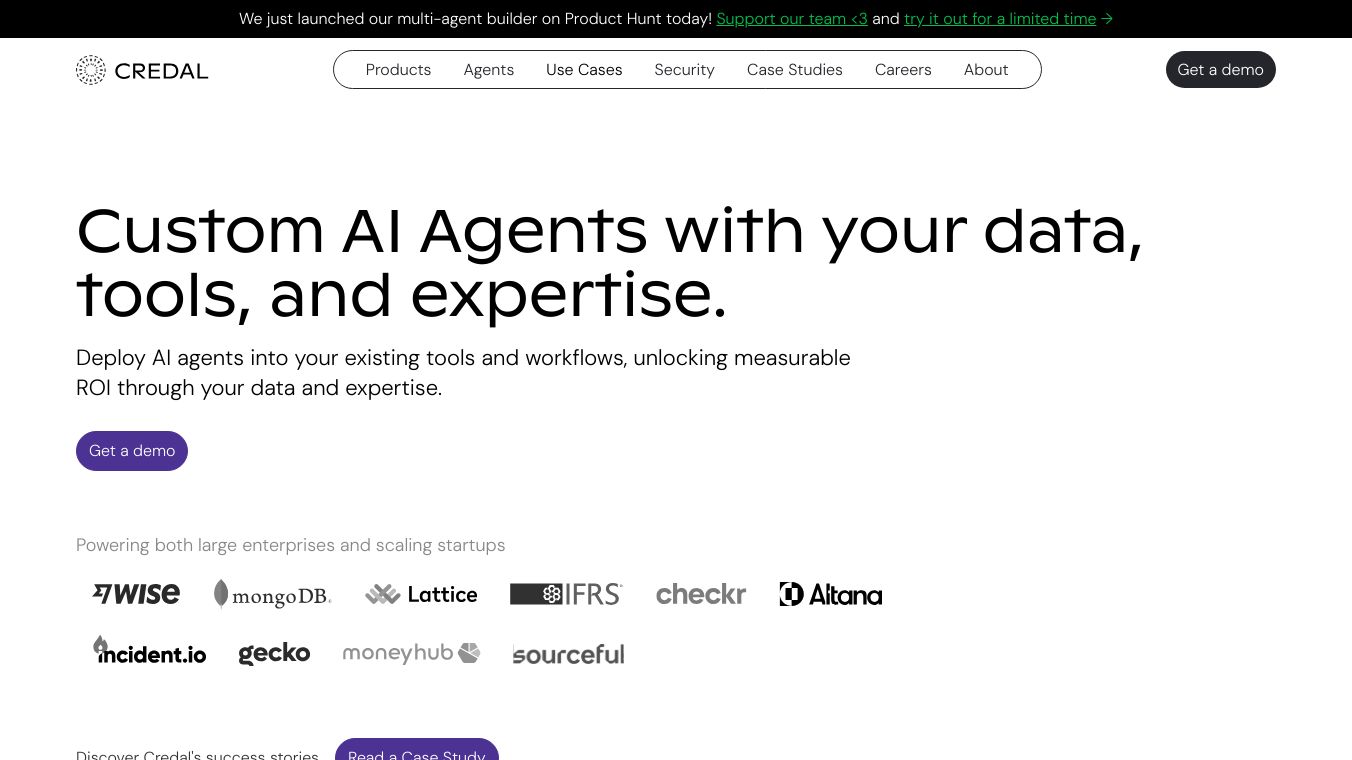
Task: Visit the Careers page
Action: (903, 70)
